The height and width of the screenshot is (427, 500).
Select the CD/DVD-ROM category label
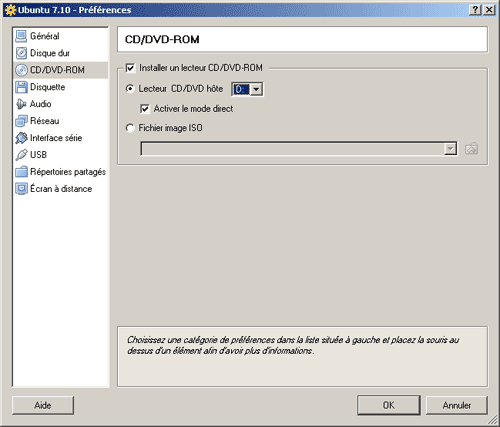tap(57, 70)
